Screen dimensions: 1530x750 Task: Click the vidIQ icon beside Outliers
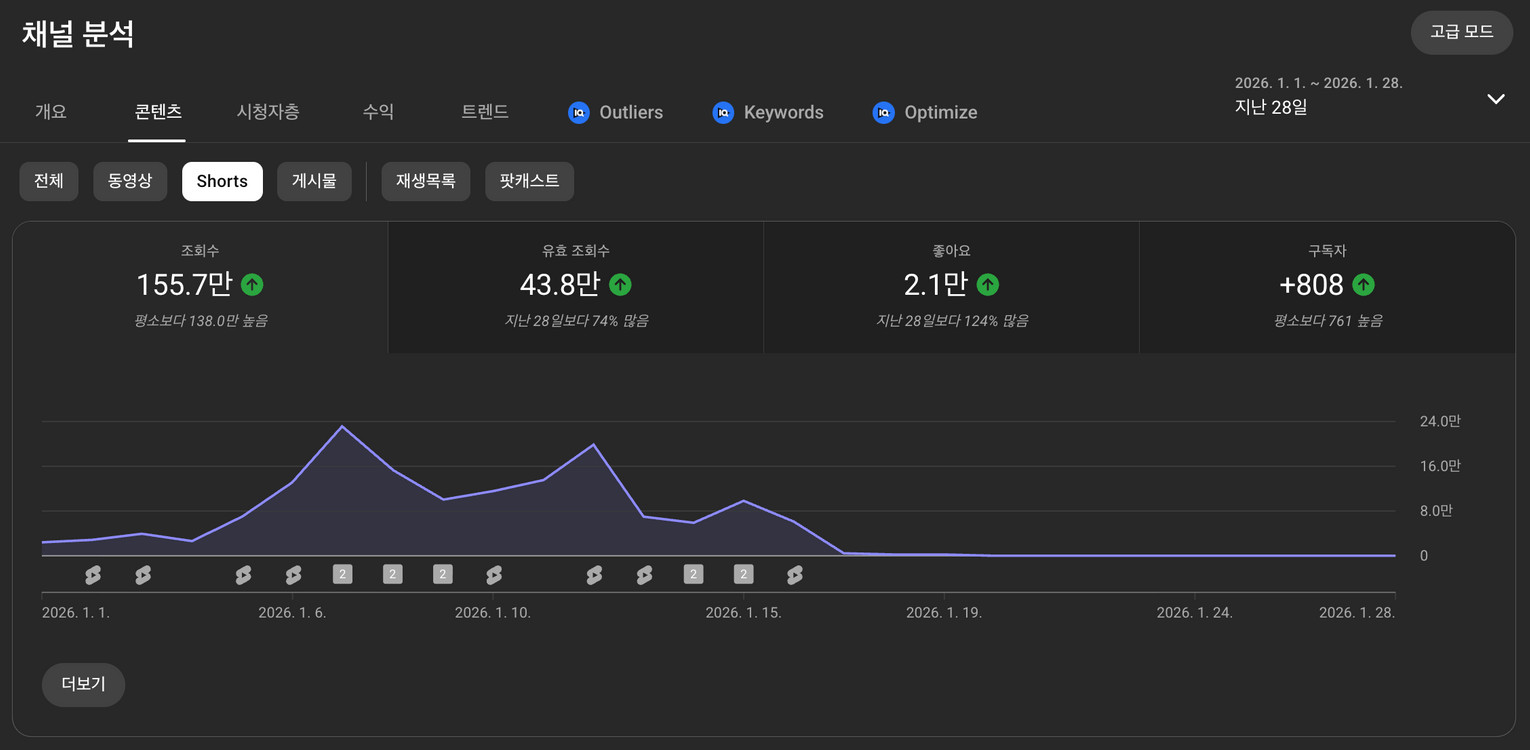click(578, 112)
